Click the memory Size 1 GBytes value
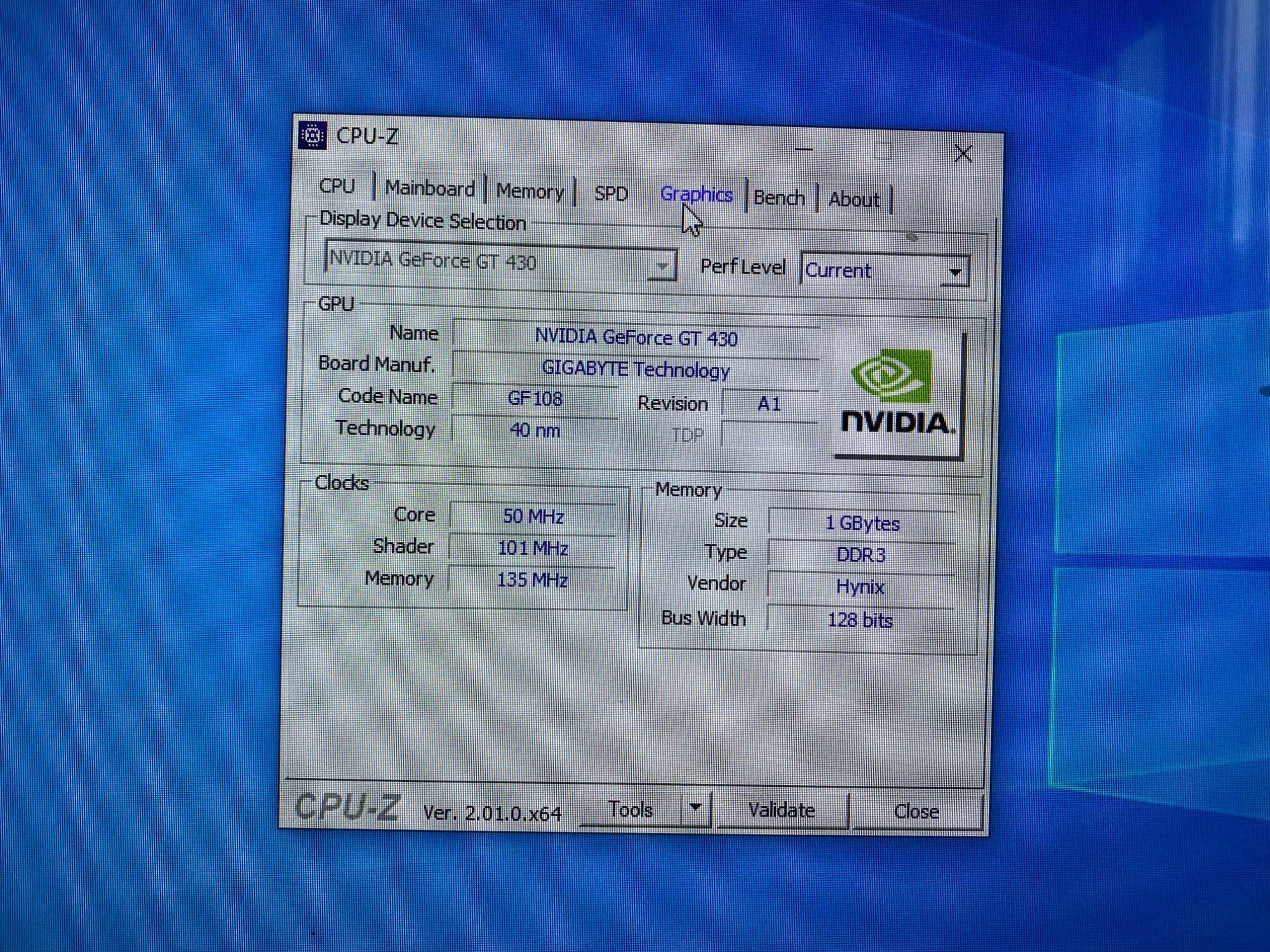Screen dimensions: 1270x952 click(x=862, y=524)
